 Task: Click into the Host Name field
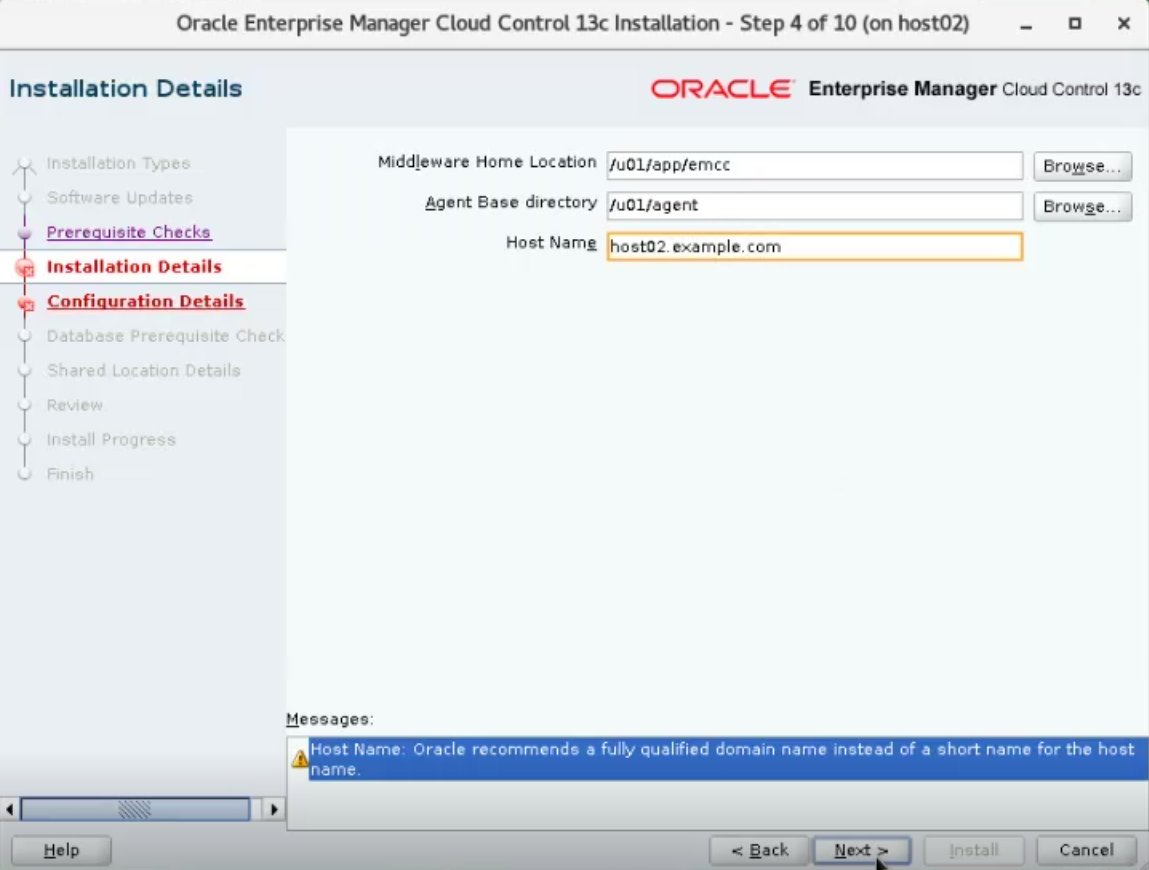pos(815,246)
